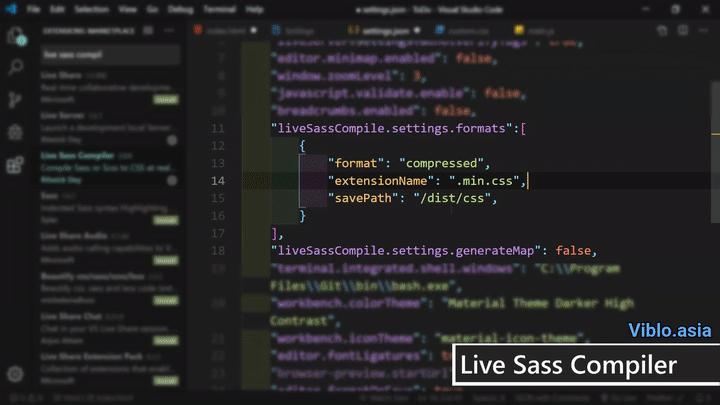Click the false value on line 18
This screenshot has width=720, height=405.
click(573, 251)
